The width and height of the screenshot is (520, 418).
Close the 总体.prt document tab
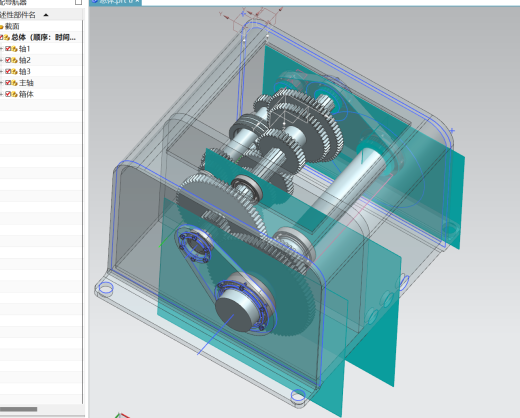coord(137,2)
